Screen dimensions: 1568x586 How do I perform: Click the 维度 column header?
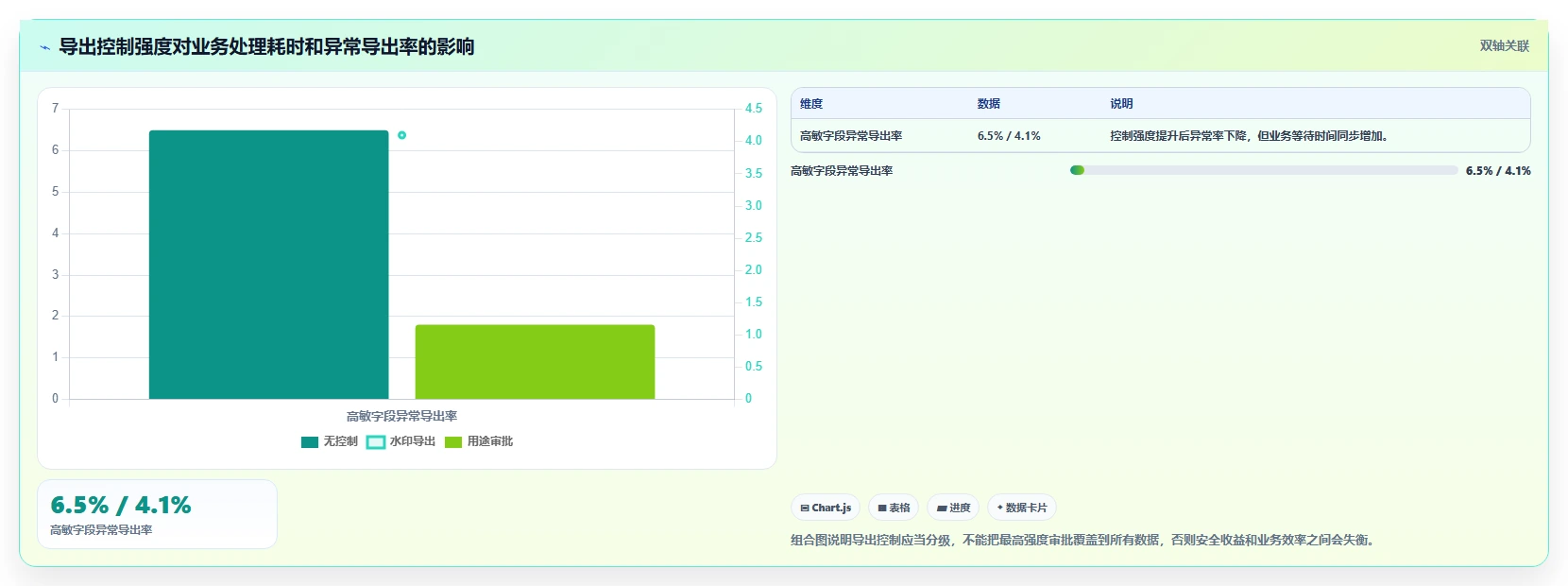(811, 104)
